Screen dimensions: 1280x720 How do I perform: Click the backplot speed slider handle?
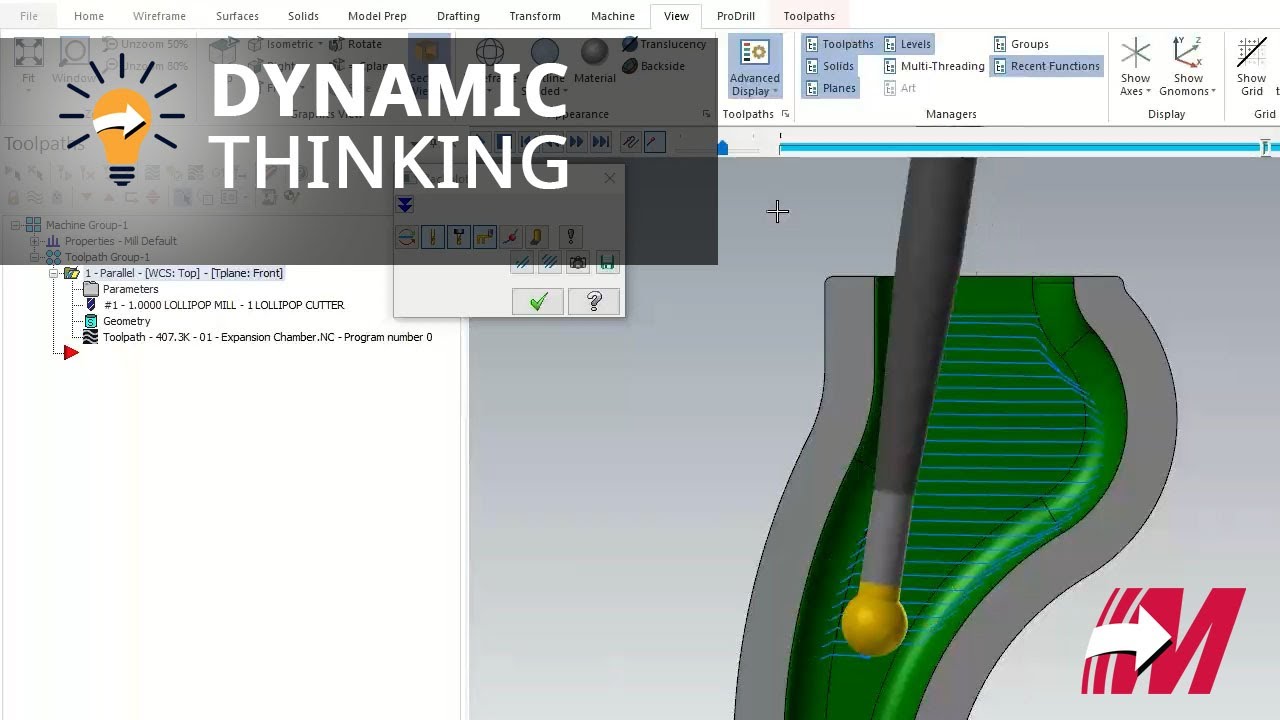pos(723,148)
